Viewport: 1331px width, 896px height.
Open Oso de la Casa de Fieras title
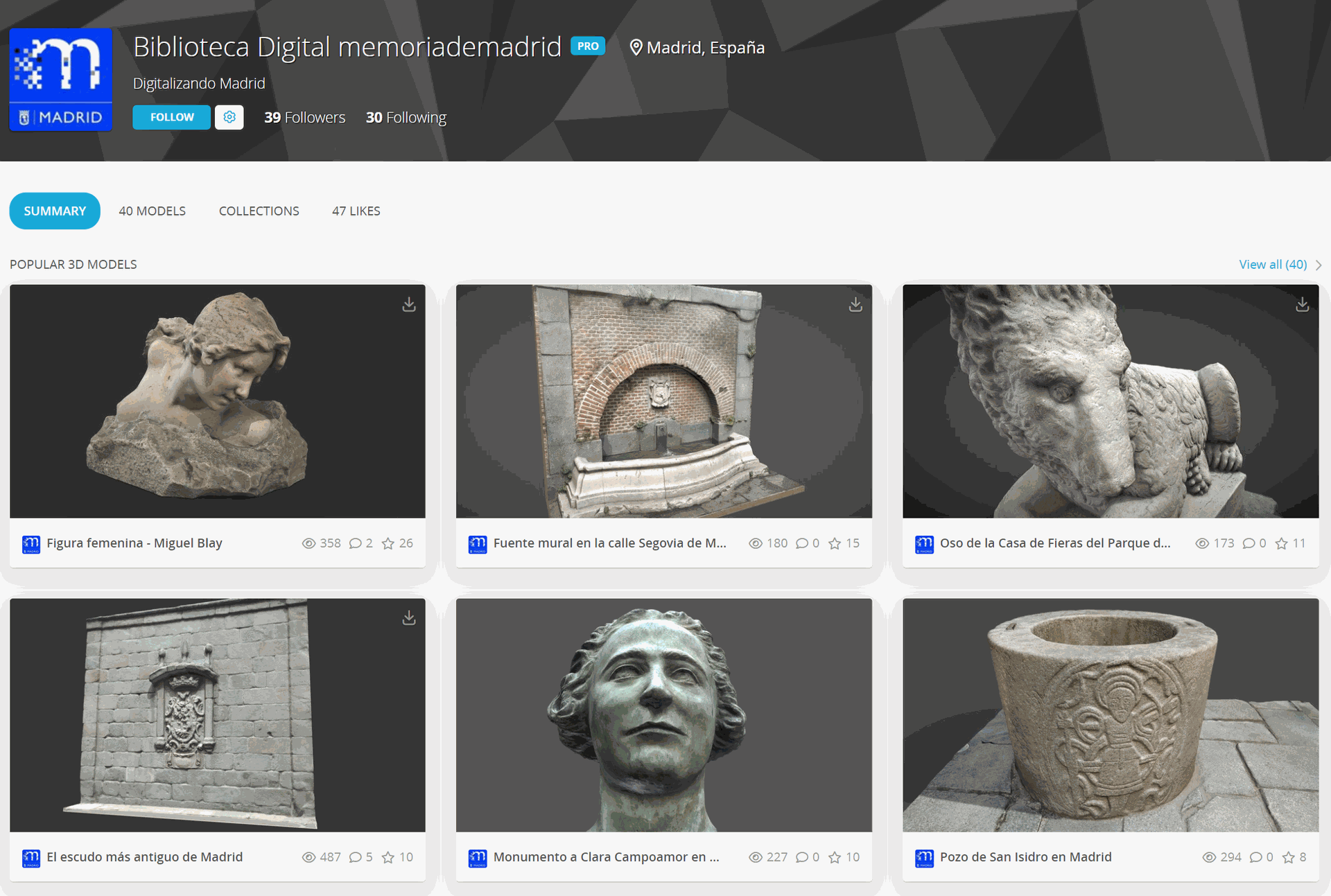[1055, 543]
